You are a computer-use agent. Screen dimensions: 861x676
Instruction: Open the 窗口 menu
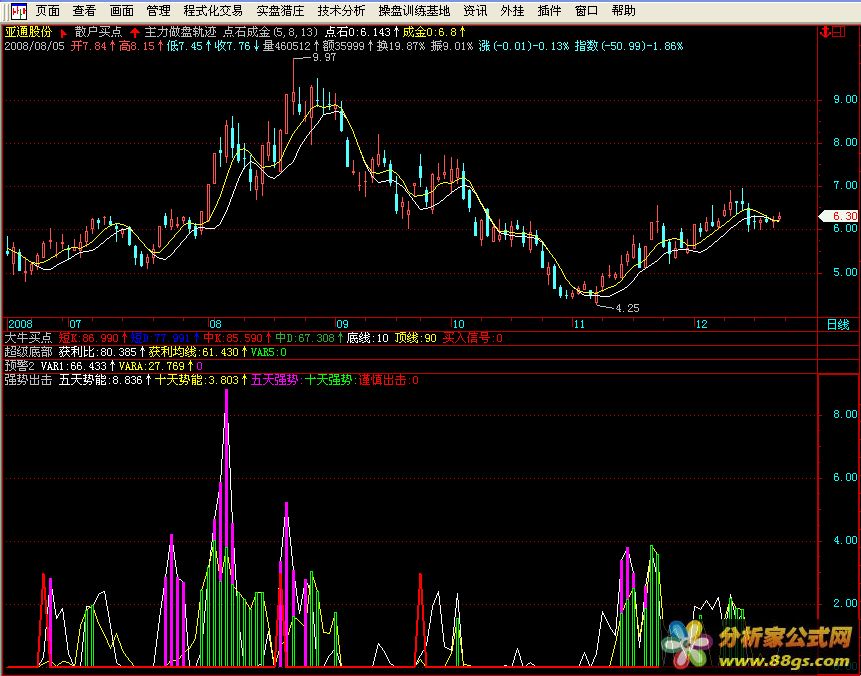(586, 11)
